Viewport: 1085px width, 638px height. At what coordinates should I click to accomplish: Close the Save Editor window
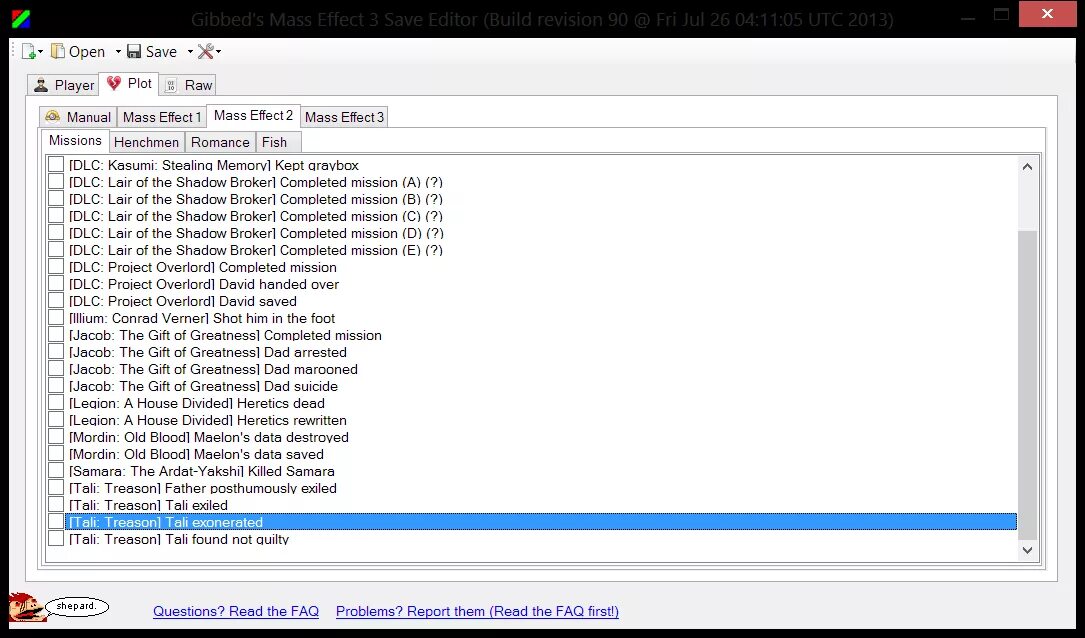point(1047,14)
